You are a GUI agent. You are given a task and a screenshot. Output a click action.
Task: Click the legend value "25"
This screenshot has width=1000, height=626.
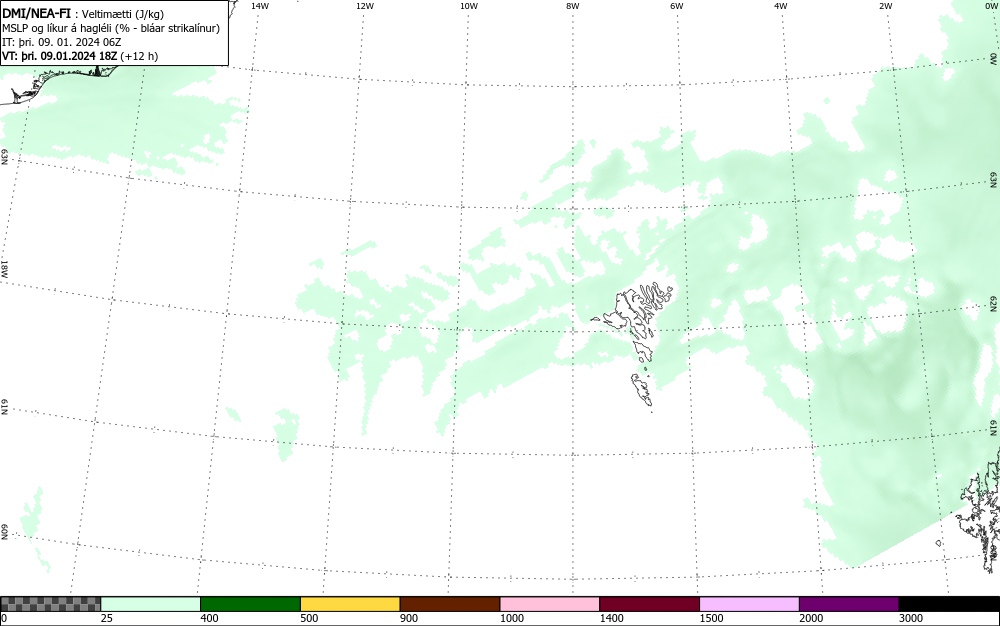coord(107,618)
